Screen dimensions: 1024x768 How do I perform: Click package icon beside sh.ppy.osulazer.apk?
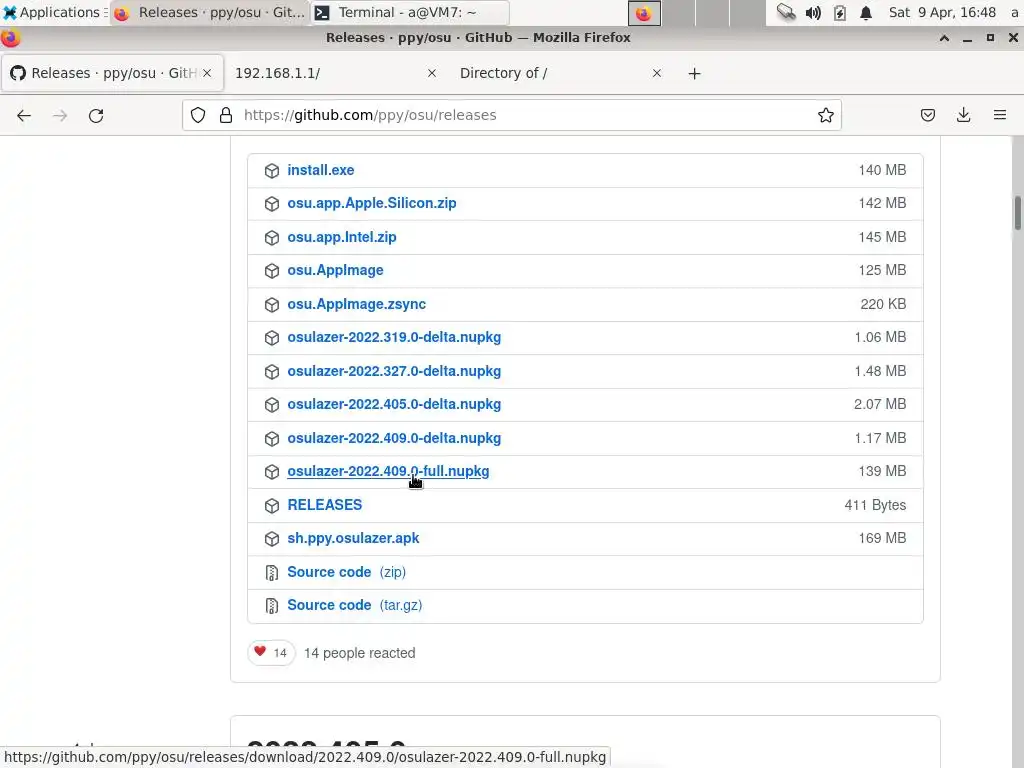272,539
